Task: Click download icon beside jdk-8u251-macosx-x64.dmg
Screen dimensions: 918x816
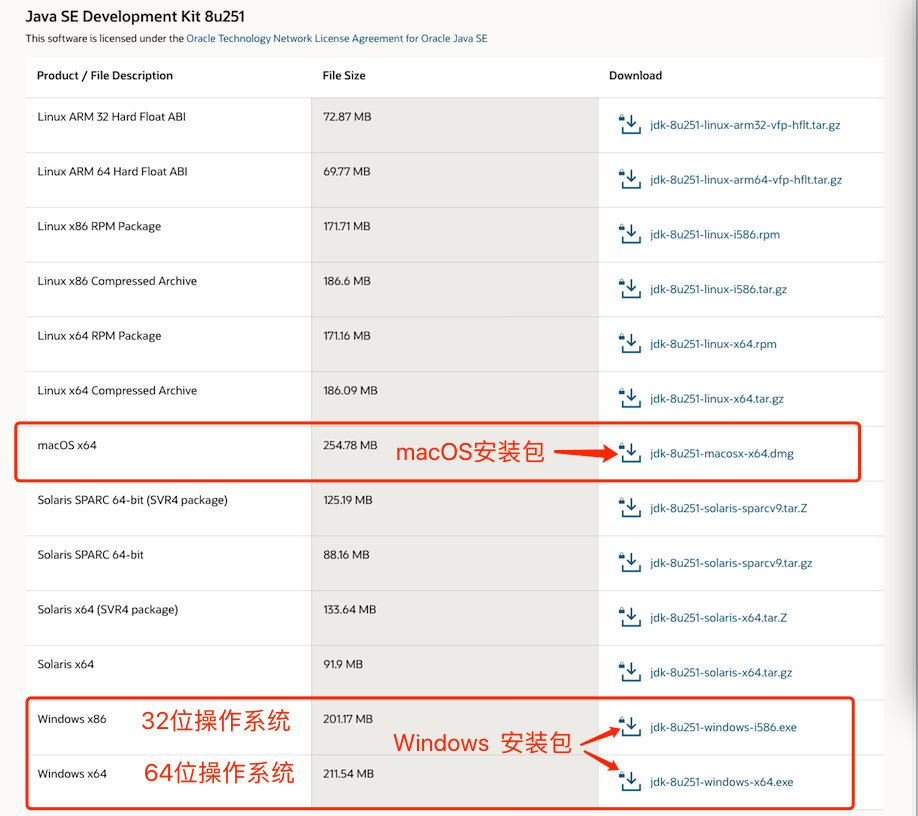Action: click(x=630, y=452)
